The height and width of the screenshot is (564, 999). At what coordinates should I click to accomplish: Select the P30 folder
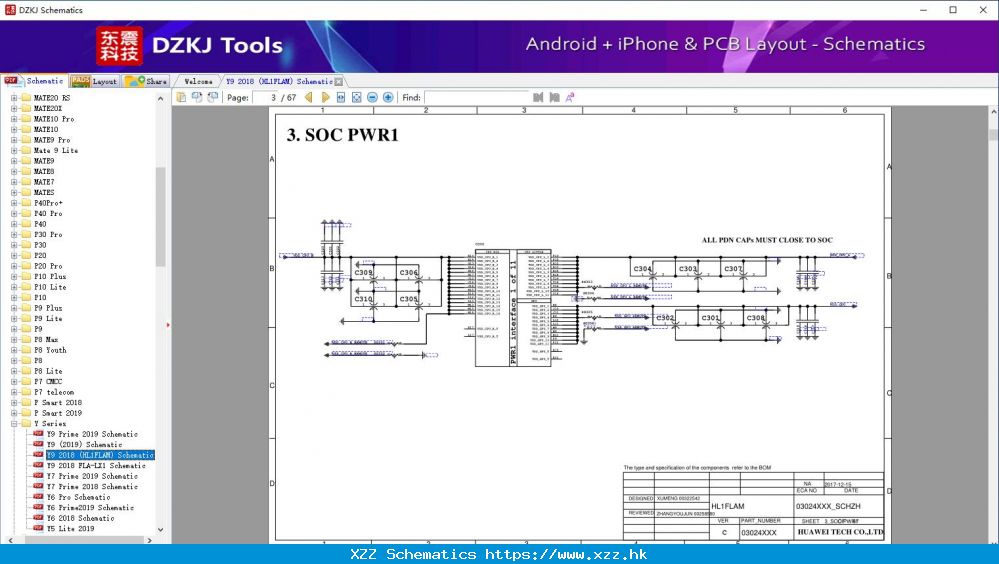[40, 245]
